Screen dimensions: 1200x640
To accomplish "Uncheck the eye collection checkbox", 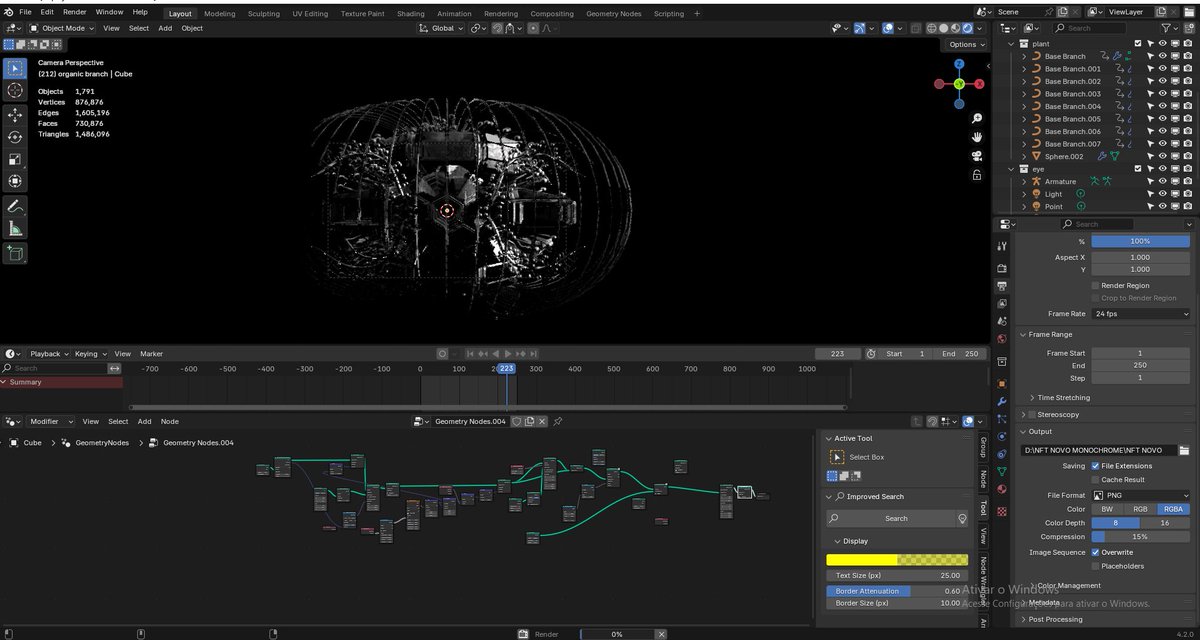I will tap(1138, 169).
